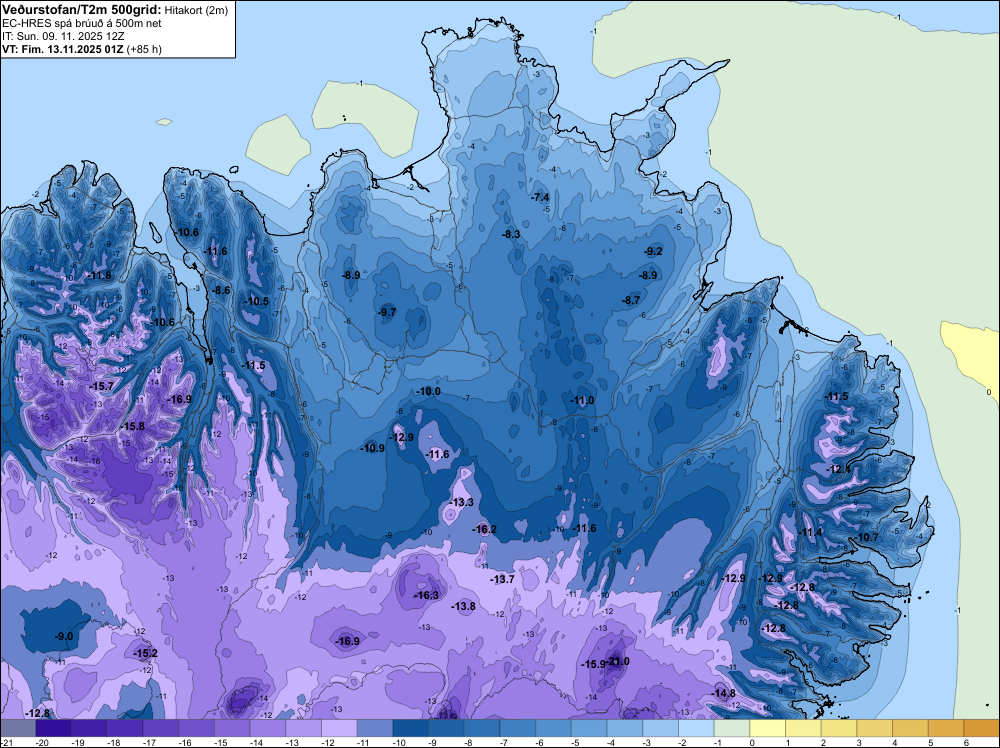This screenshot has height=748, width=1000.
Task: Select the -12.4 temperature label
Action: pyautogui.click(x=839, y=469)
